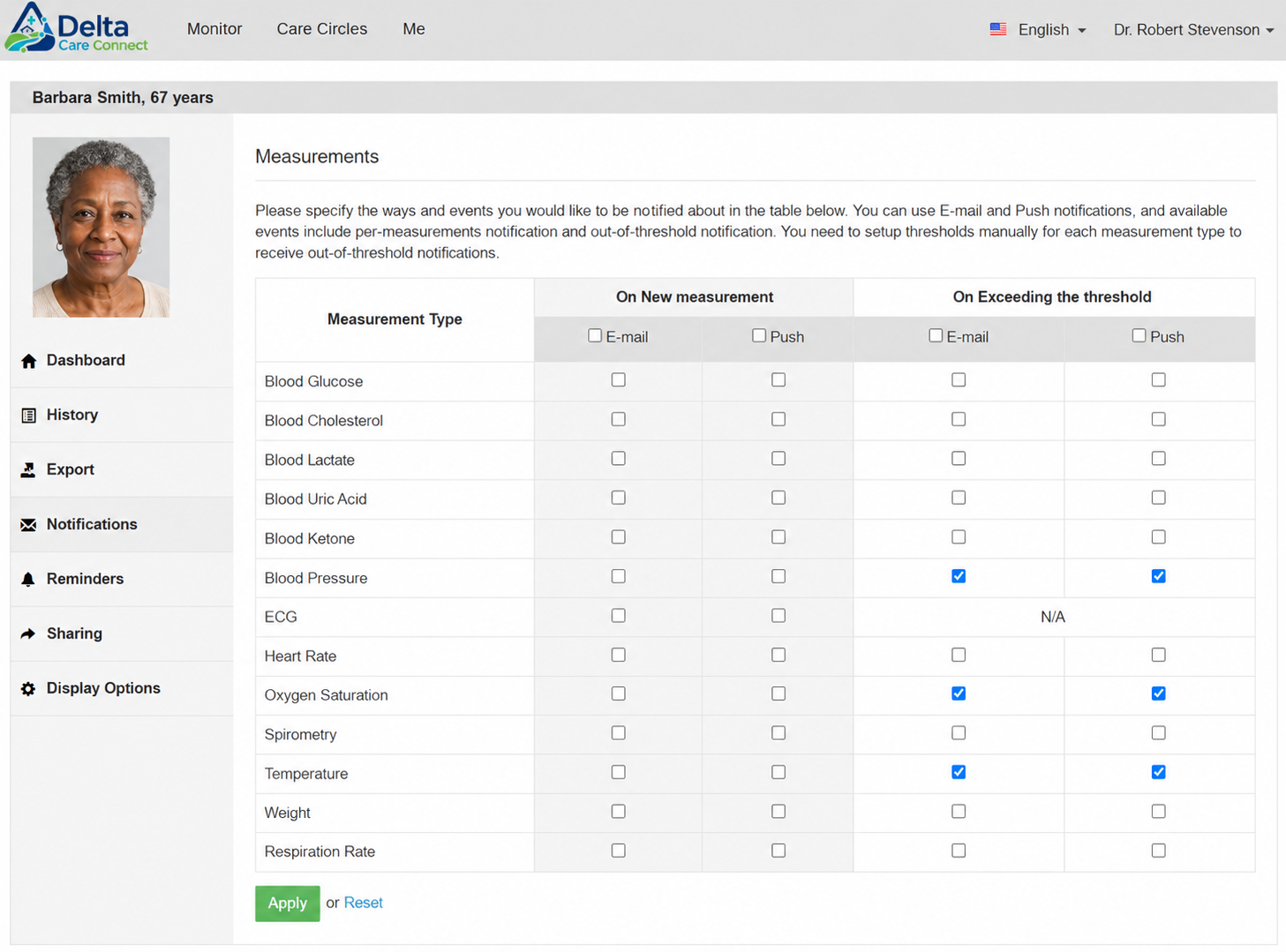1286x952 pixels.
Task: Enable Respiration Rate threshold E-mail
Action: [959, 851]
